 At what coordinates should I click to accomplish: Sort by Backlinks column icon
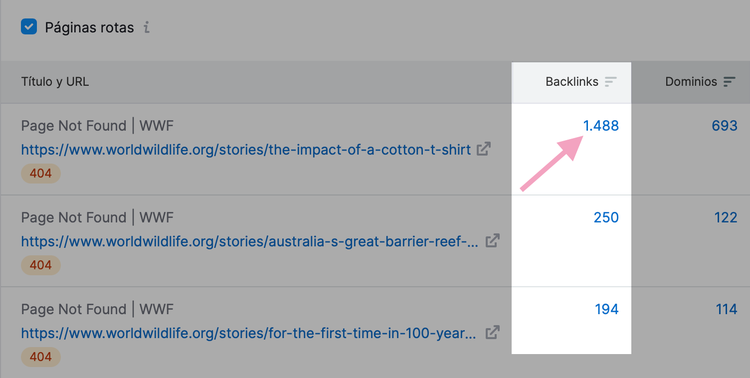pos(610,82)
